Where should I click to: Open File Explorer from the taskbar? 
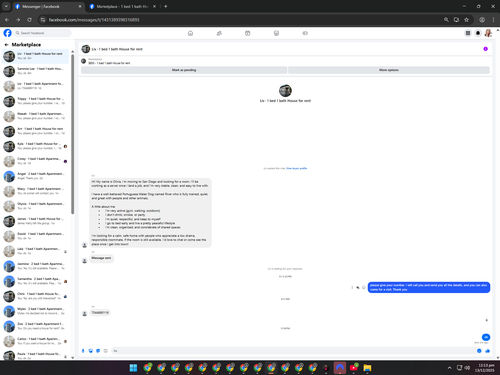pos(367,368)
